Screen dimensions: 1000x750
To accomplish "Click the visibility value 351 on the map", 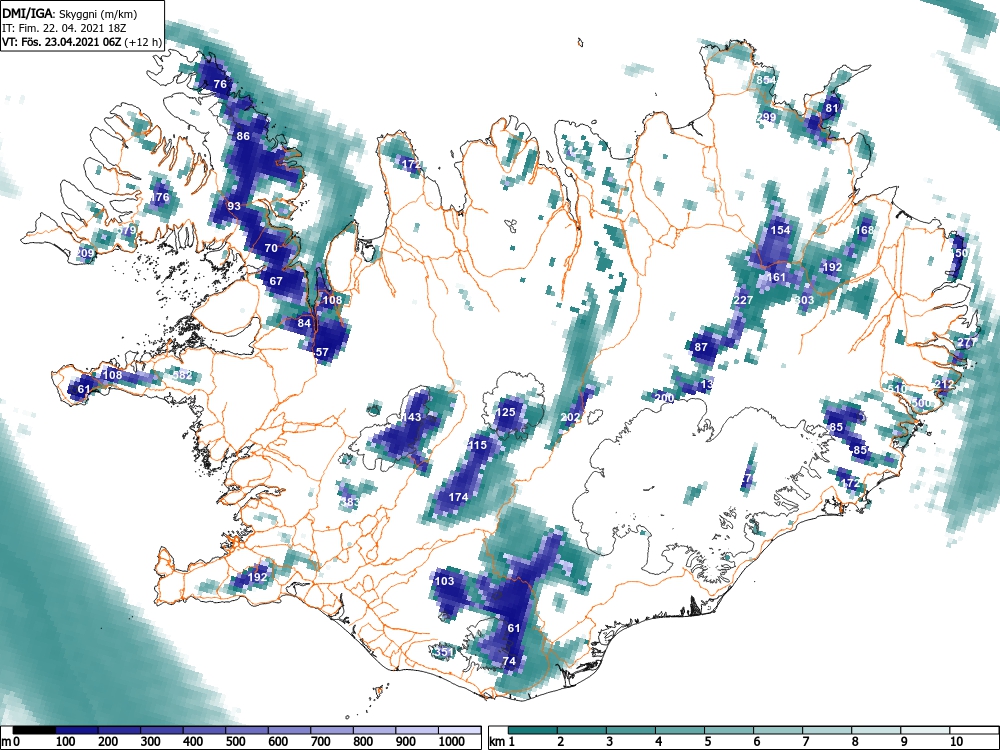I will [x=443, y=652].
